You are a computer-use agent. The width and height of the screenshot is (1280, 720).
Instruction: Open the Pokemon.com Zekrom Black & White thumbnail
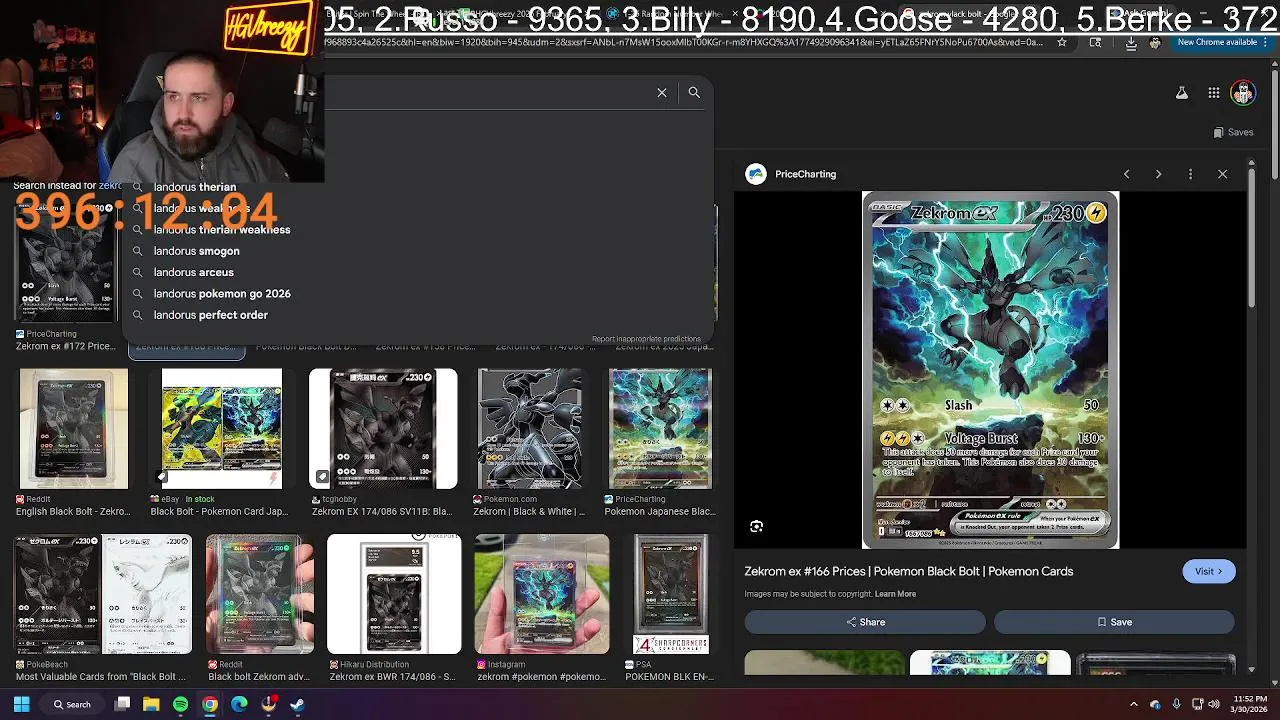(x=530, y=429)
